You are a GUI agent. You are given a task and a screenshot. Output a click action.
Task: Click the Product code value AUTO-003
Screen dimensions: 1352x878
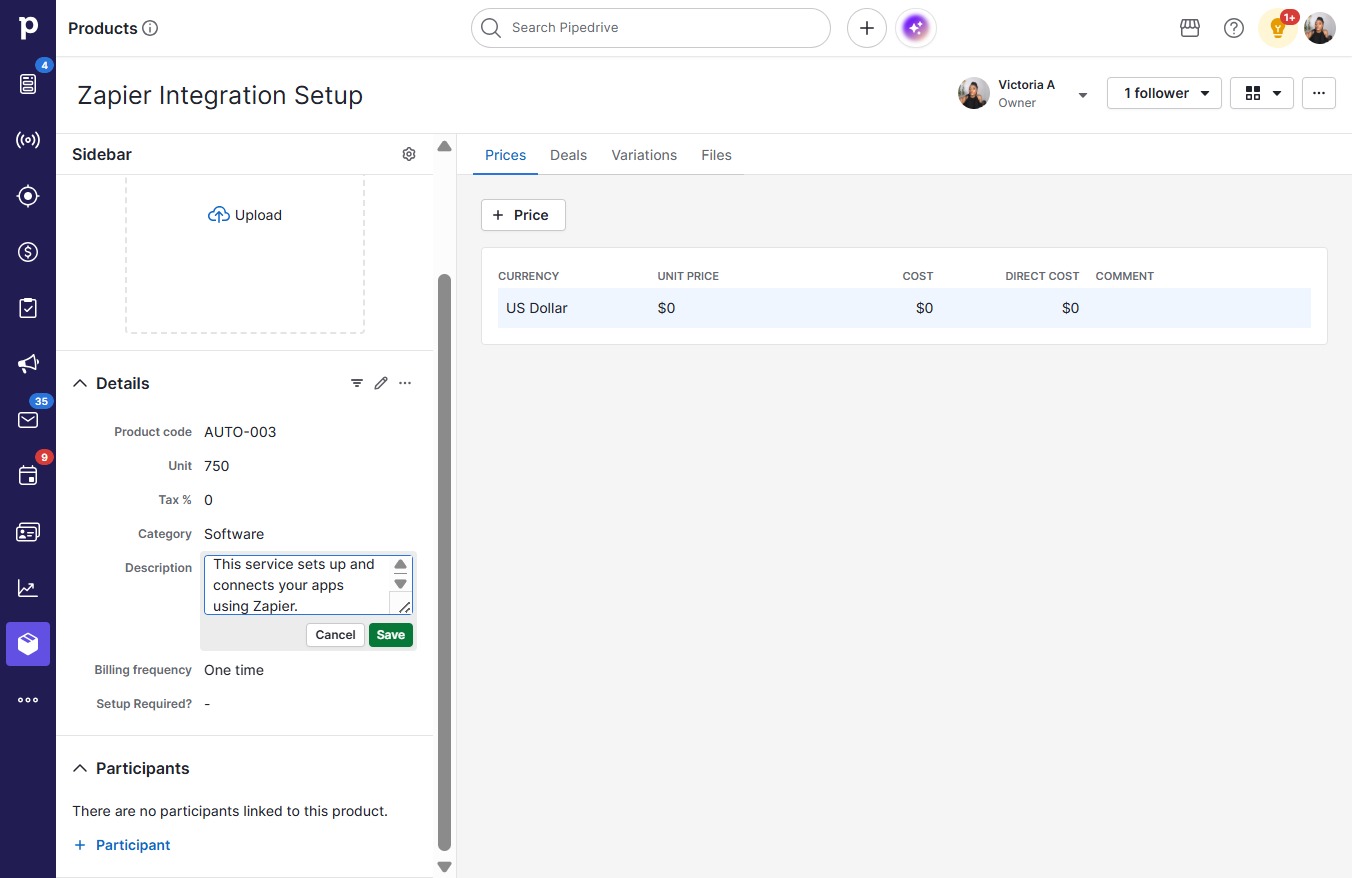(x=240, y=432)
